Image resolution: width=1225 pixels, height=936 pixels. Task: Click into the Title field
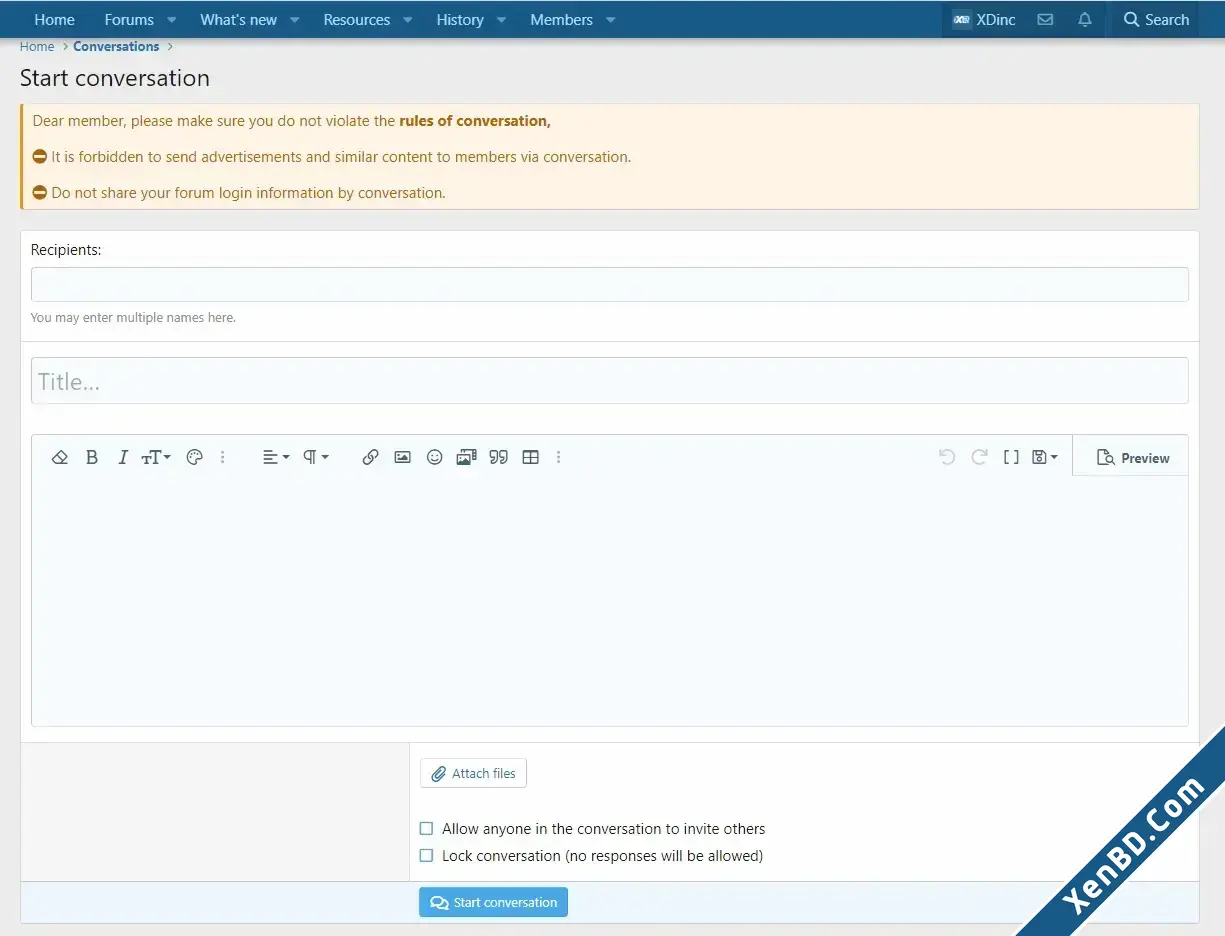click(610, 381)
